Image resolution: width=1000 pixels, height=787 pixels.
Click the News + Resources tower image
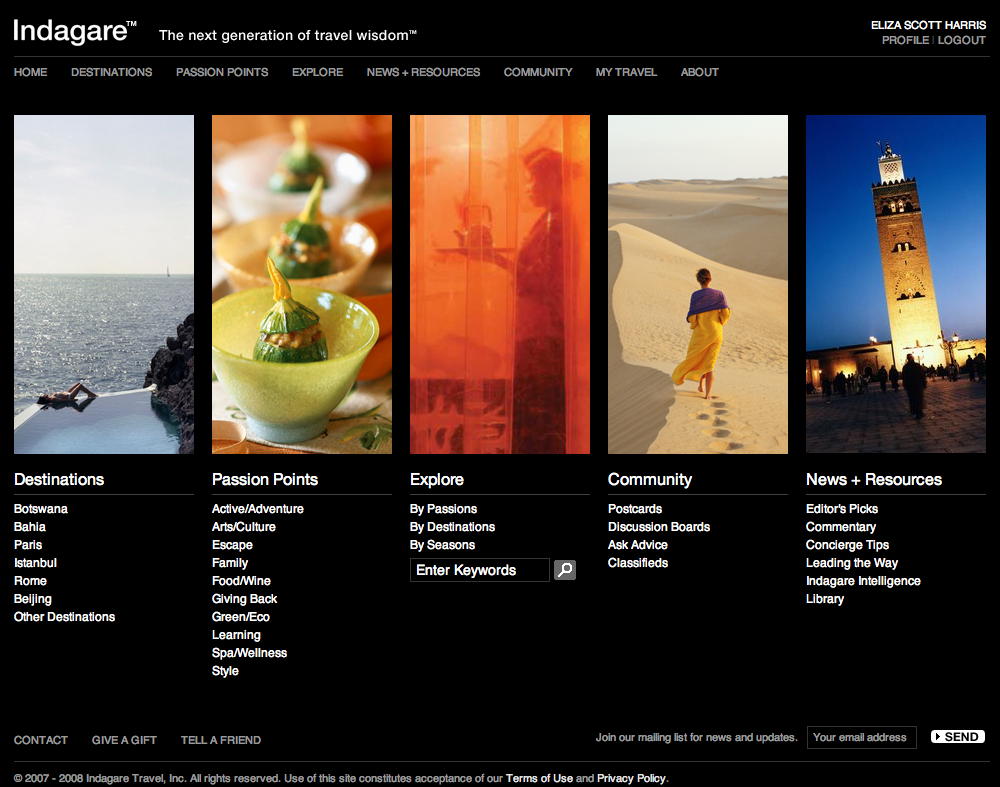click(x=896, y=284)
